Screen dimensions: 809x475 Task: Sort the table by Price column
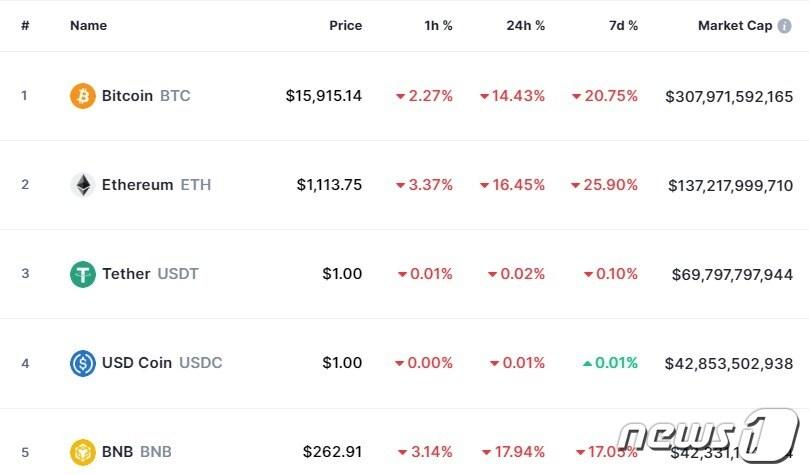pos(345,26)
